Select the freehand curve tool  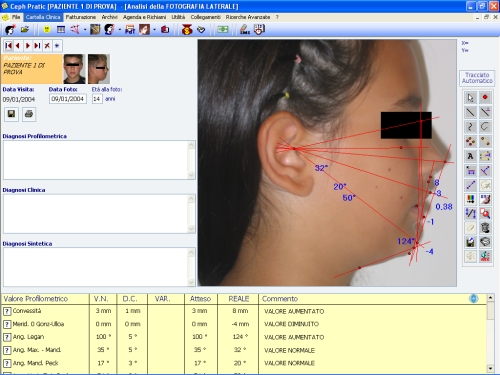470,127
